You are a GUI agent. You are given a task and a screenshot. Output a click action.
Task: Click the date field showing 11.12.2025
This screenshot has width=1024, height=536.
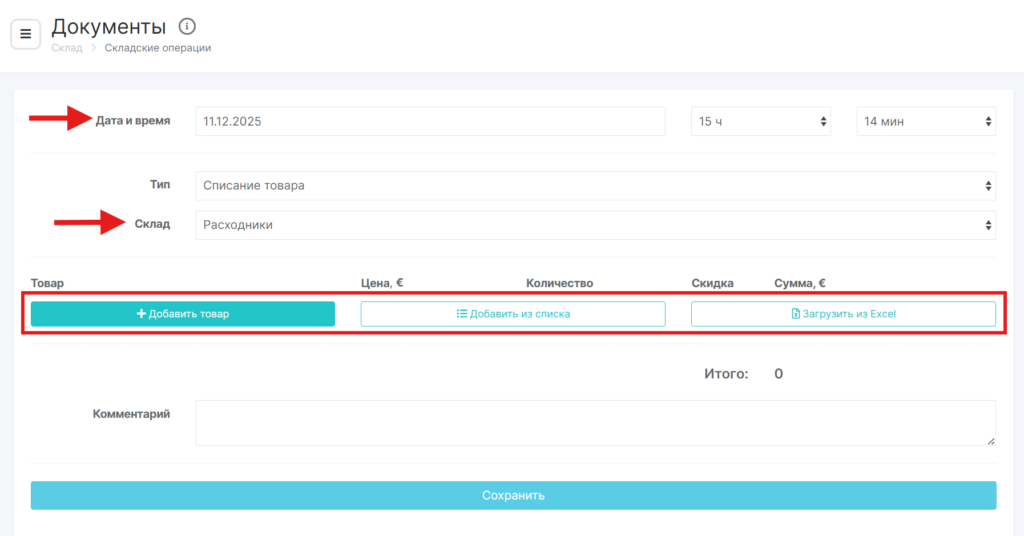pyautogui.click(x=430, y=121)
